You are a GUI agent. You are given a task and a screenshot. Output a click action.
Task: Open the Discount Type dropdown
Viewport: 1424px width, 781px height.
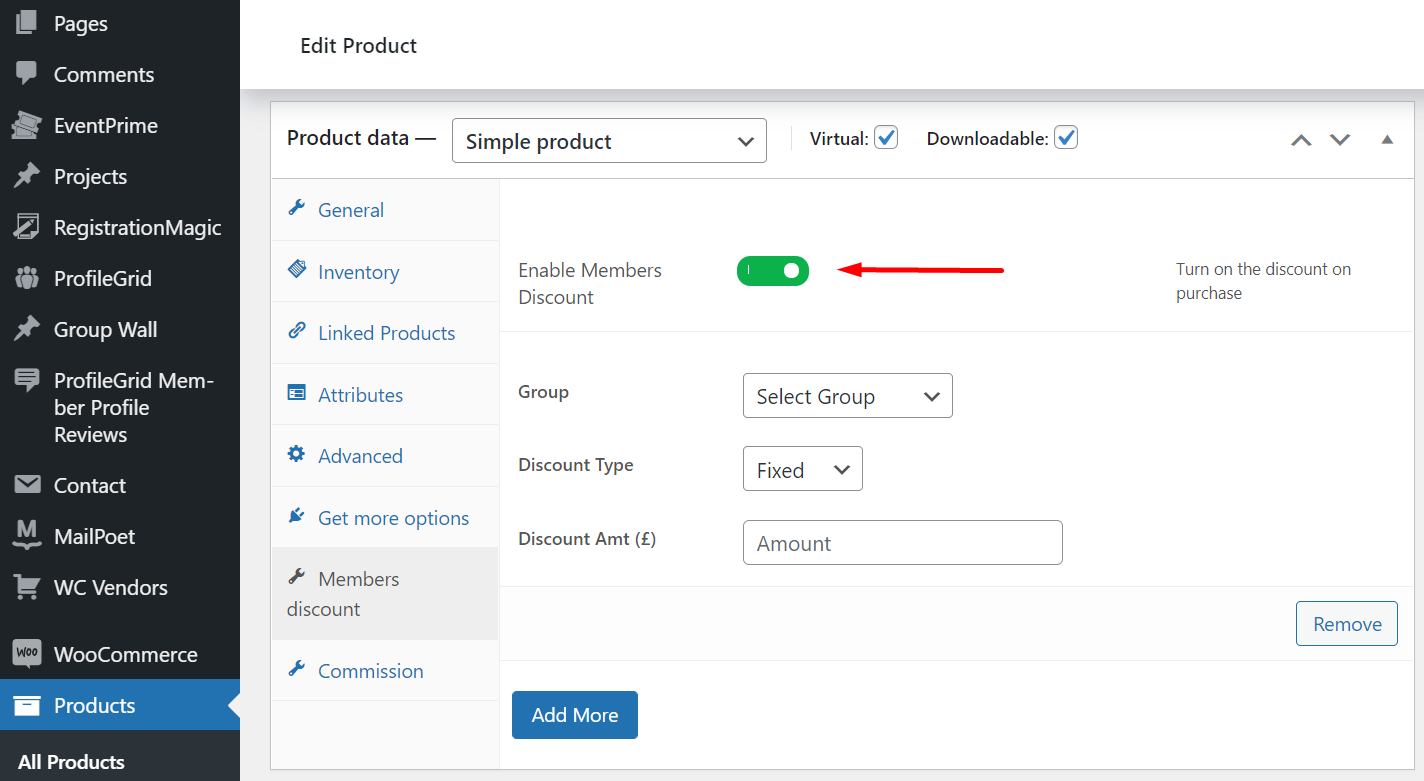tap(802, 468)
